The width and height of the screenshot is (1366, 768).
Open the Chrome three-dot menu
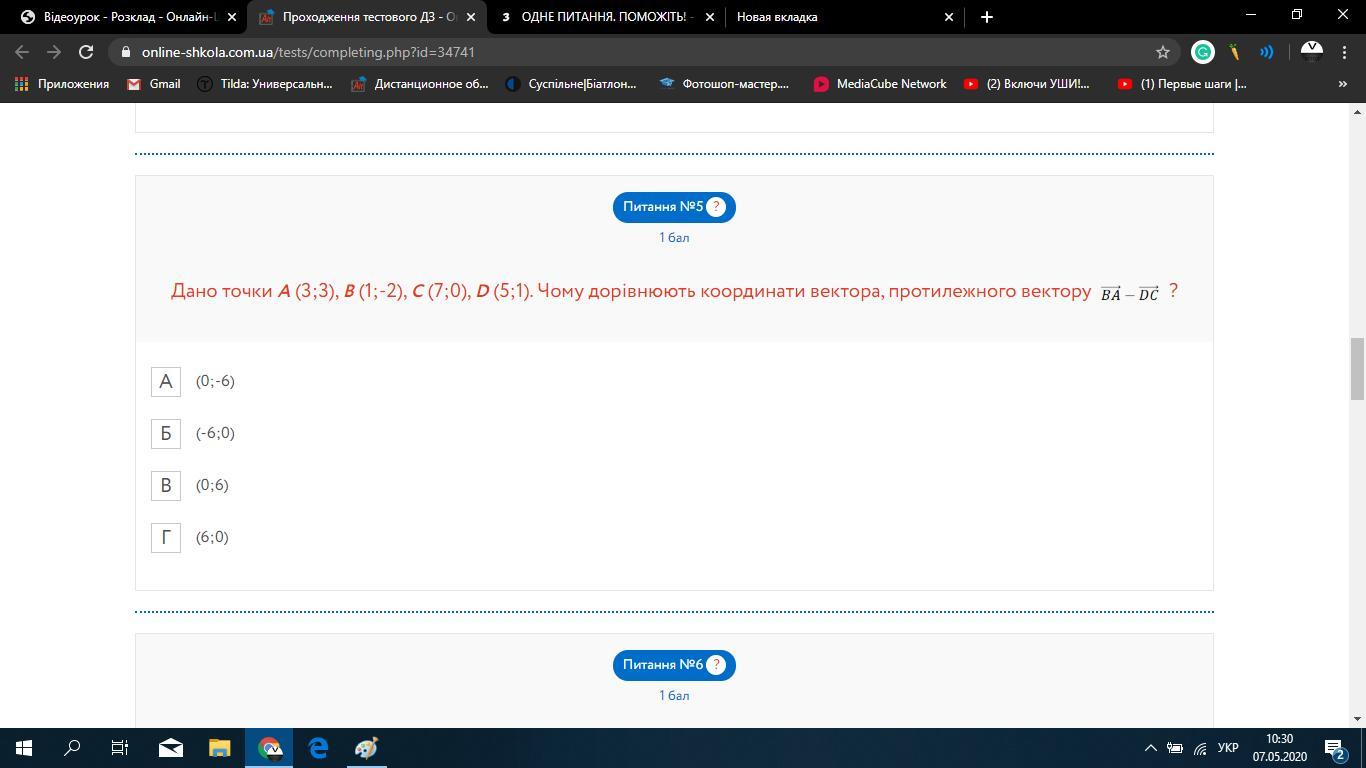point(1343,52)
